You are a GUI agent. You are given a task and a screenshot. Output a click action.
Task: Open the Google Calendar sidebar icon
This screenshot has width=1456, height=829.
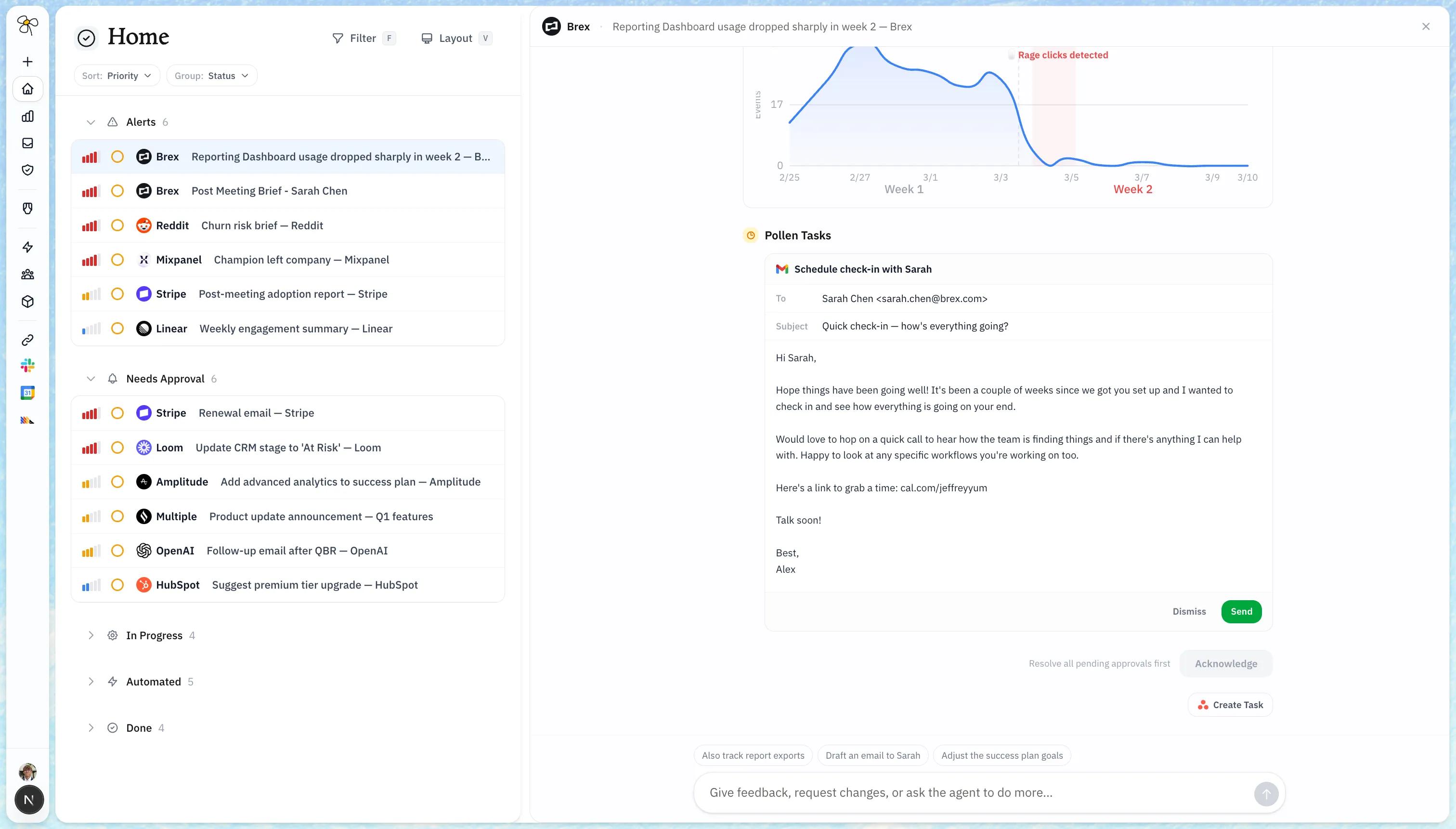27,392
